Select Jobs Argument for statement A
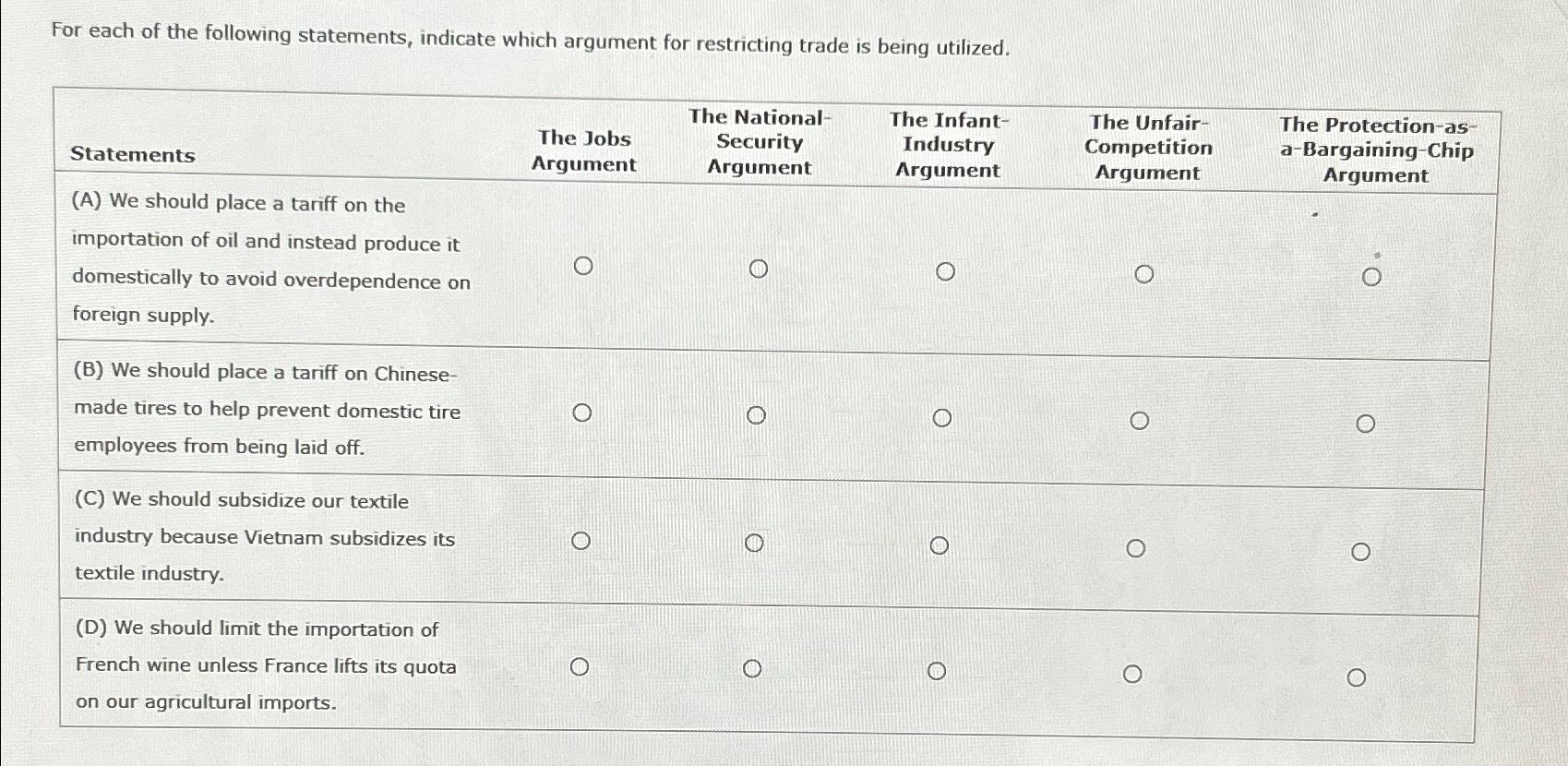The height and width of the screenshot is (766, 1568). click(x=584, y=266)
